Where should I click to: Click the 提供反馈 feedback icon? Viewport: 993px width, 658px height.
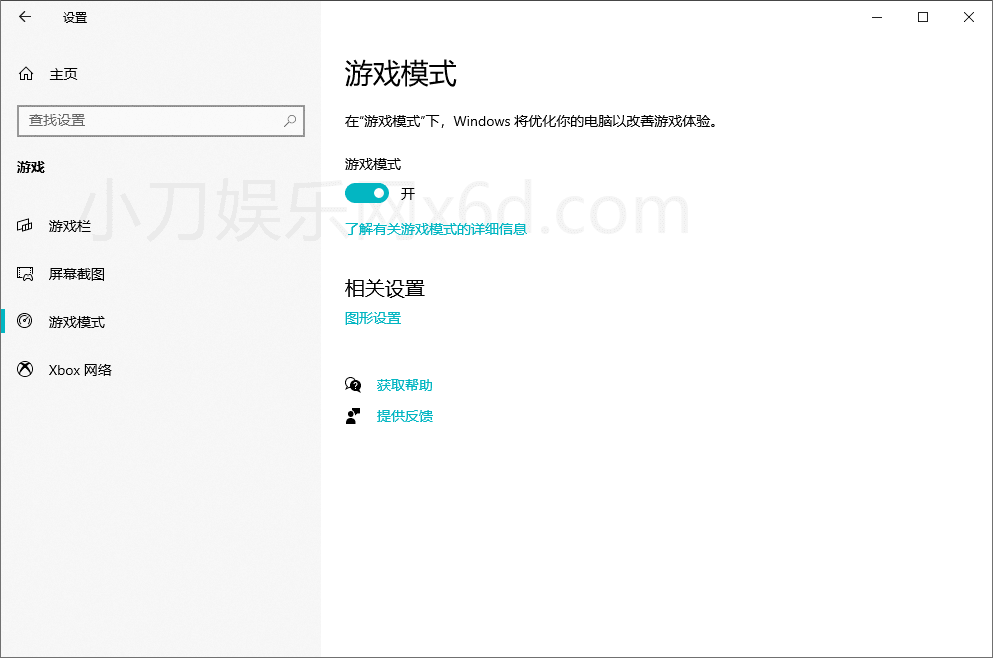[x=354, y=415]
